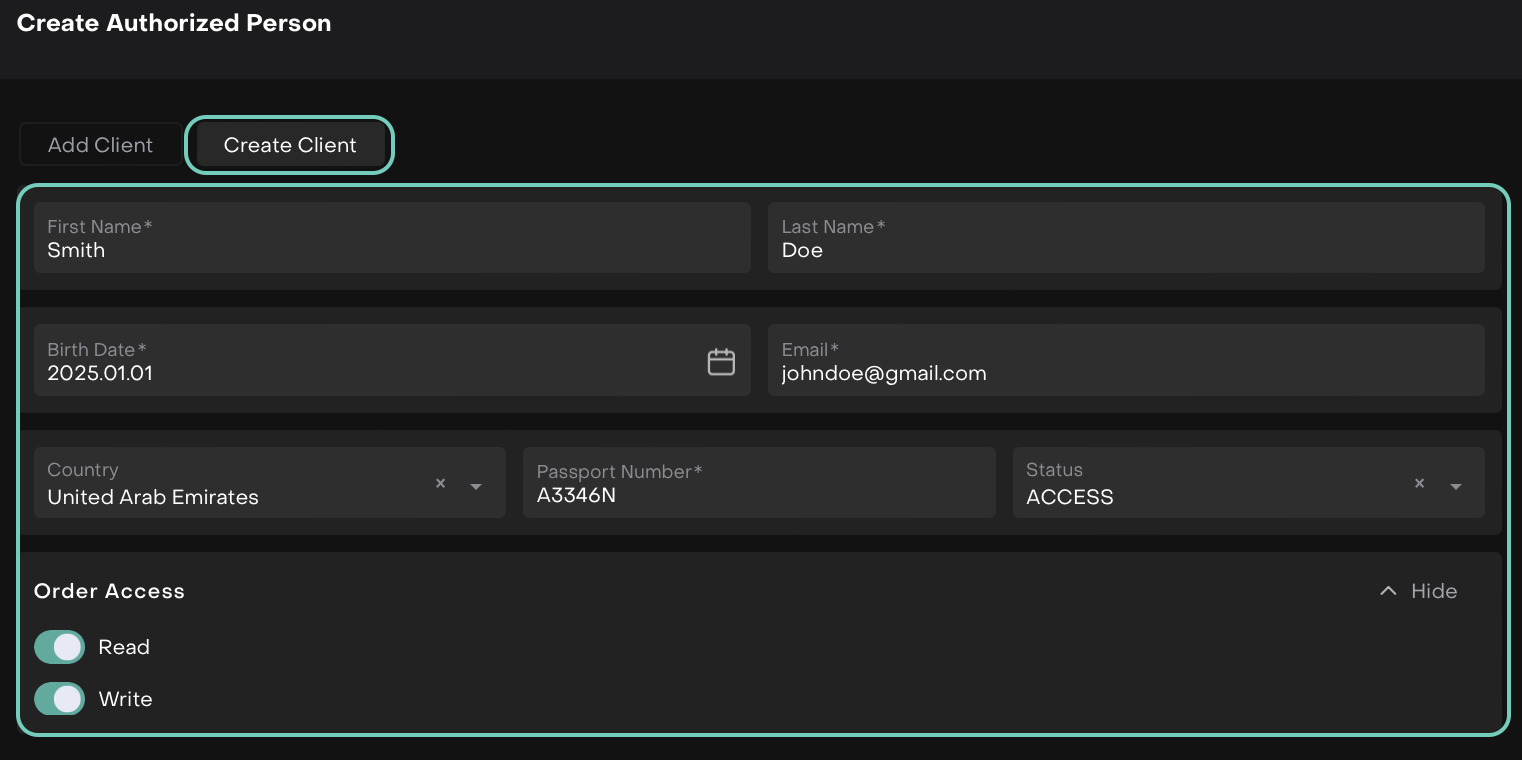Image resolution: width=1522 pixels, height=760 pixels.
Task: Select the Create Client tab
Action: coord(290,145)
